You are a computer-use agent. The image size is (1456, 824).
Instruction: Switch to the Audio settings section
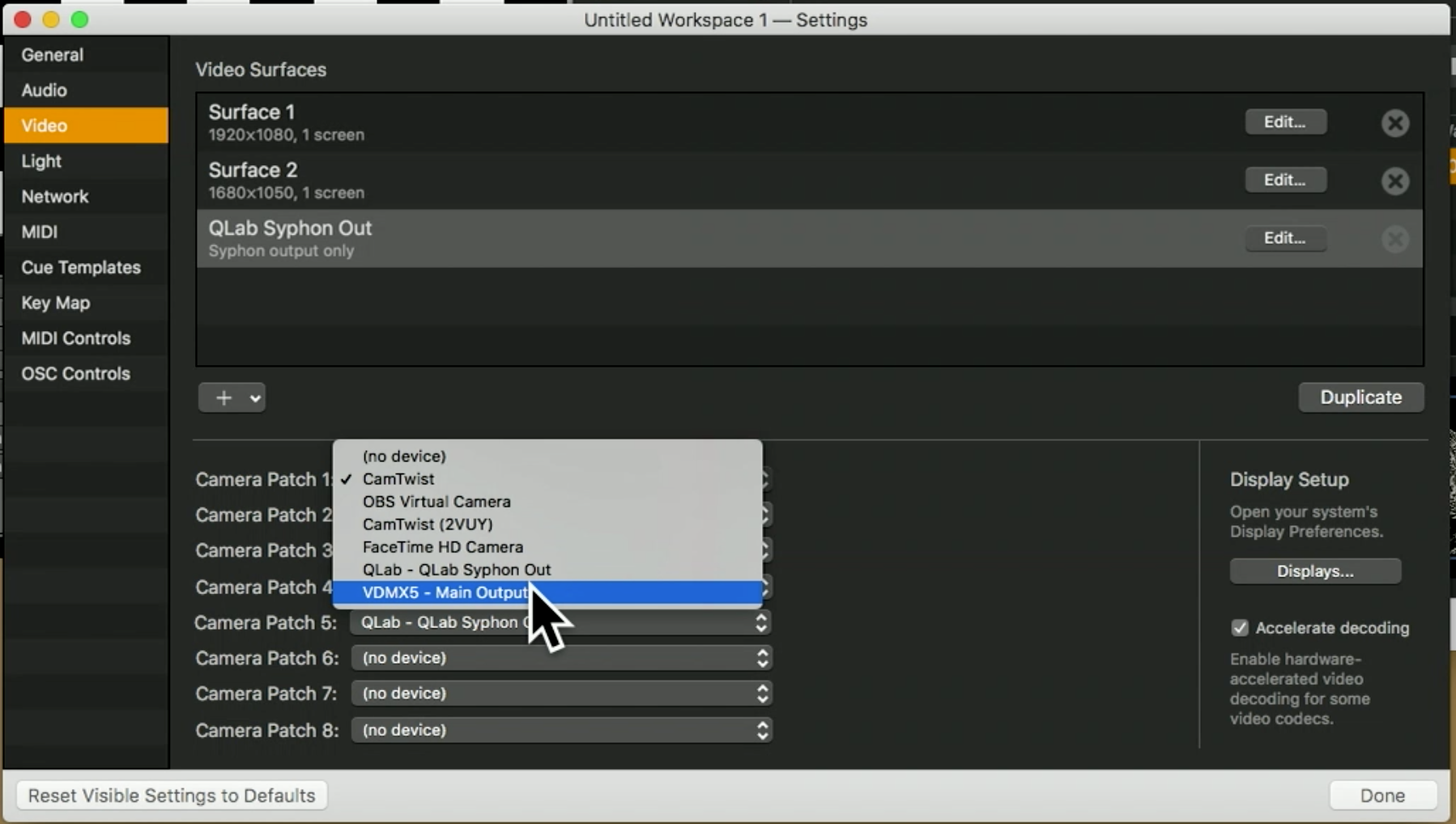[45, 90]
